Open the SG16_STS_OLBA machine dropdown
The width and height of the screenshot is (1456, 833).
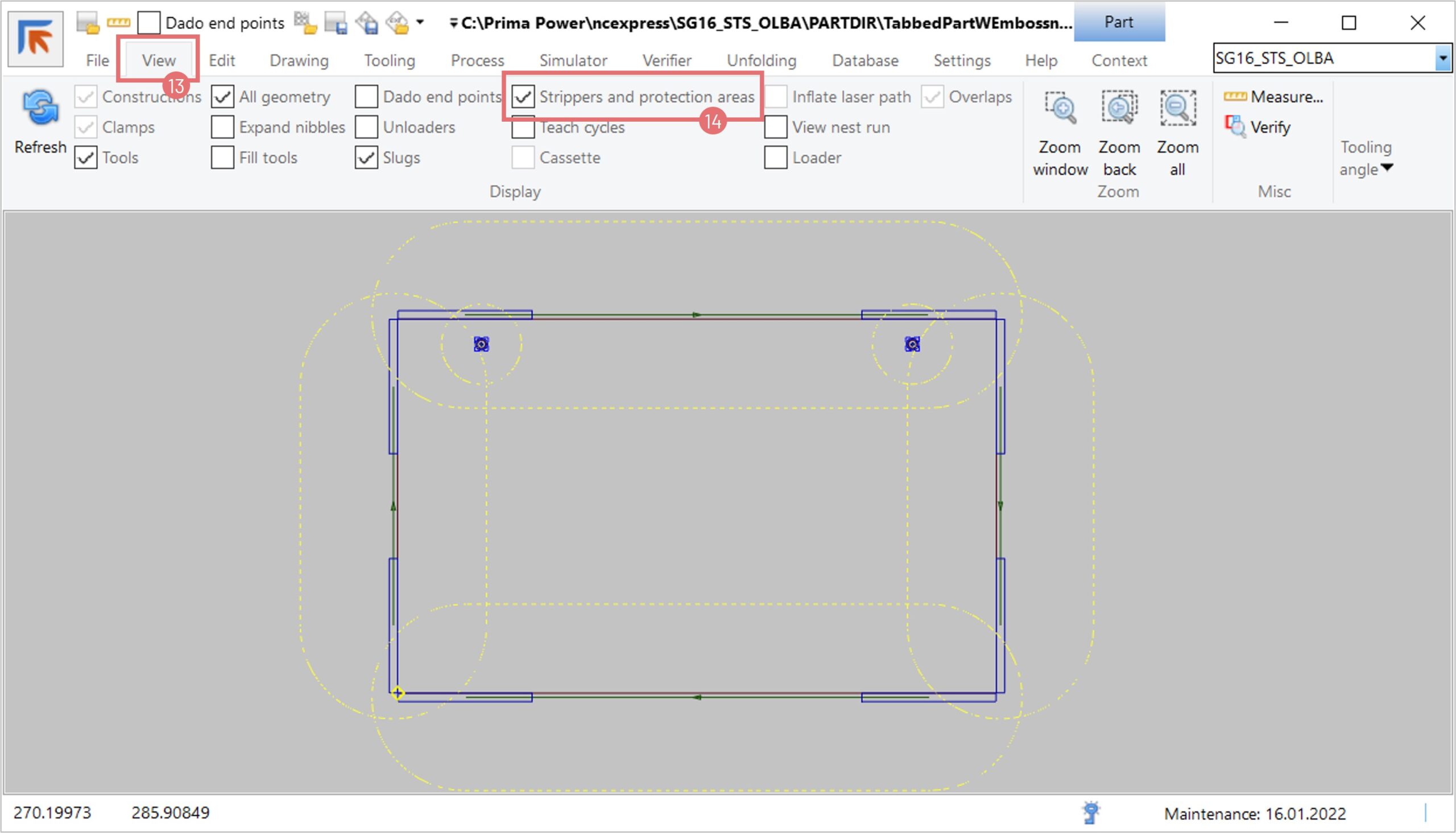pos(1442,59)
